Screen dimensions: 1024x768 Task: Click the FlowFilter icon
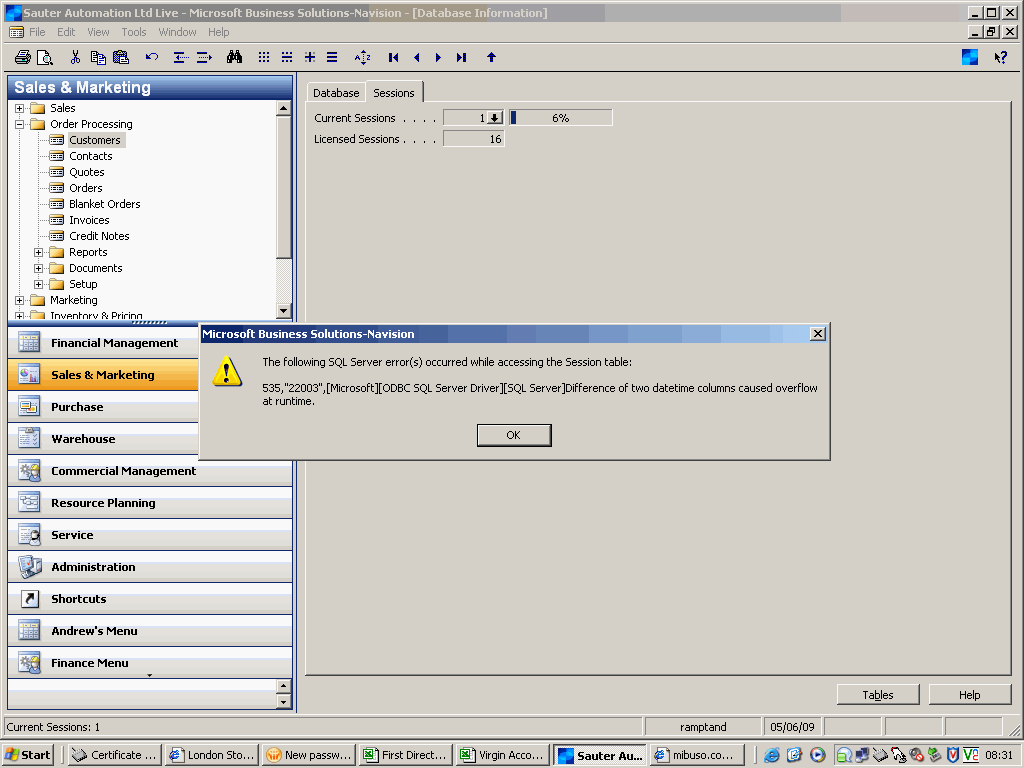[310, 57]
